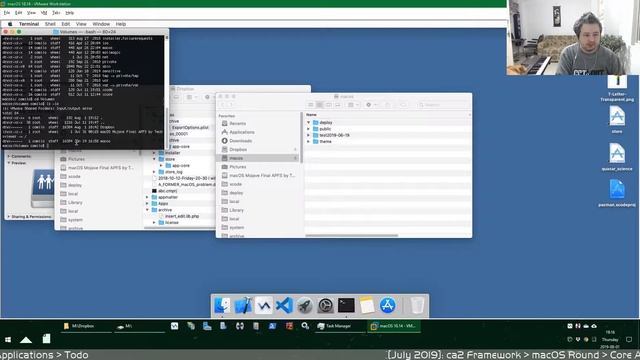Switch macos Finder window to column view
The image size is (640, 360).
329,105
